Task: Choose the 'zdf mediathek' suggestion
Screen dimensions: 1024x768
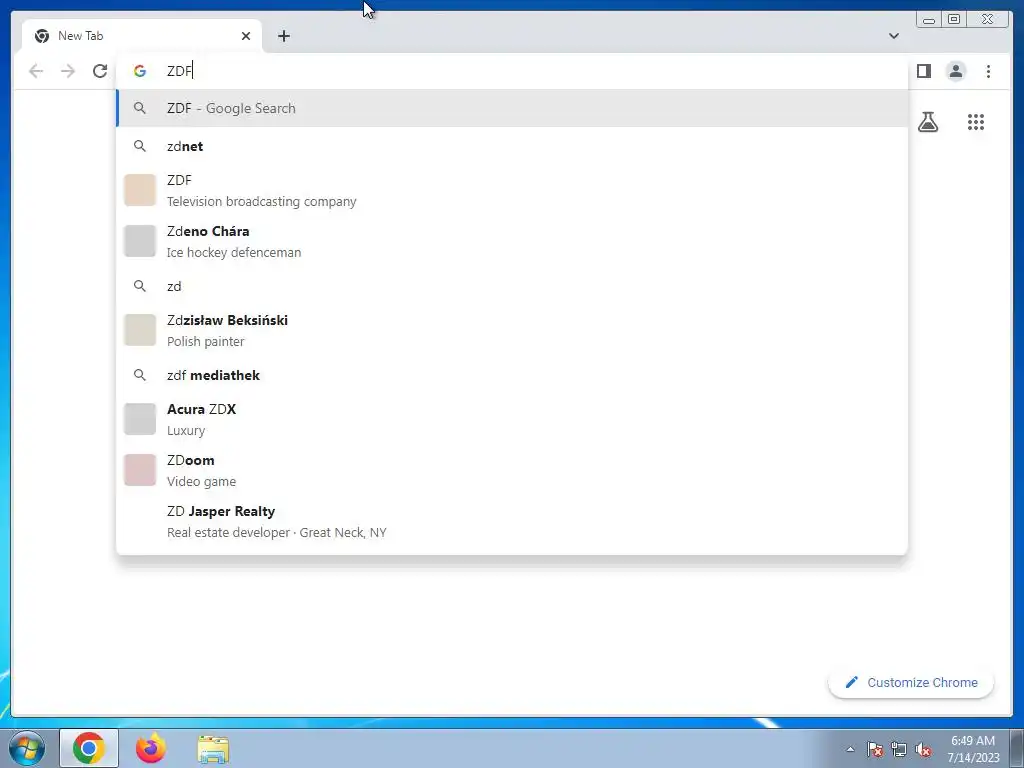Action: 512,375
